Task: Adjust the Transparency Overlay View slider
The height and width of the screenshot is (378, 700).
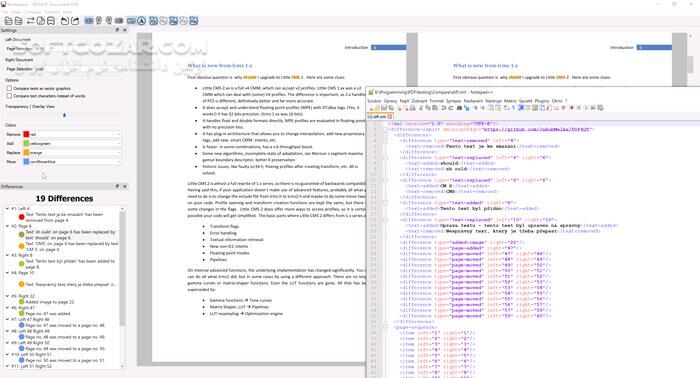Action: (x=64, y=115)
